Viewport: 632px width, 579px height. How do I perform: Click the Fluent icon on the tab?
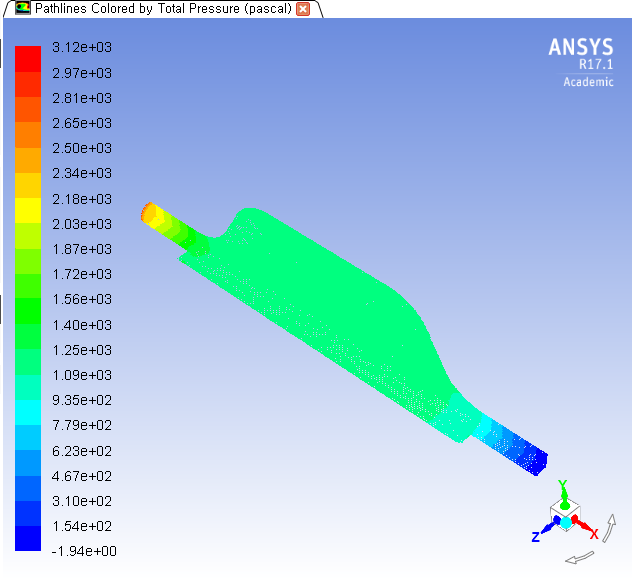tap(23, 8)
